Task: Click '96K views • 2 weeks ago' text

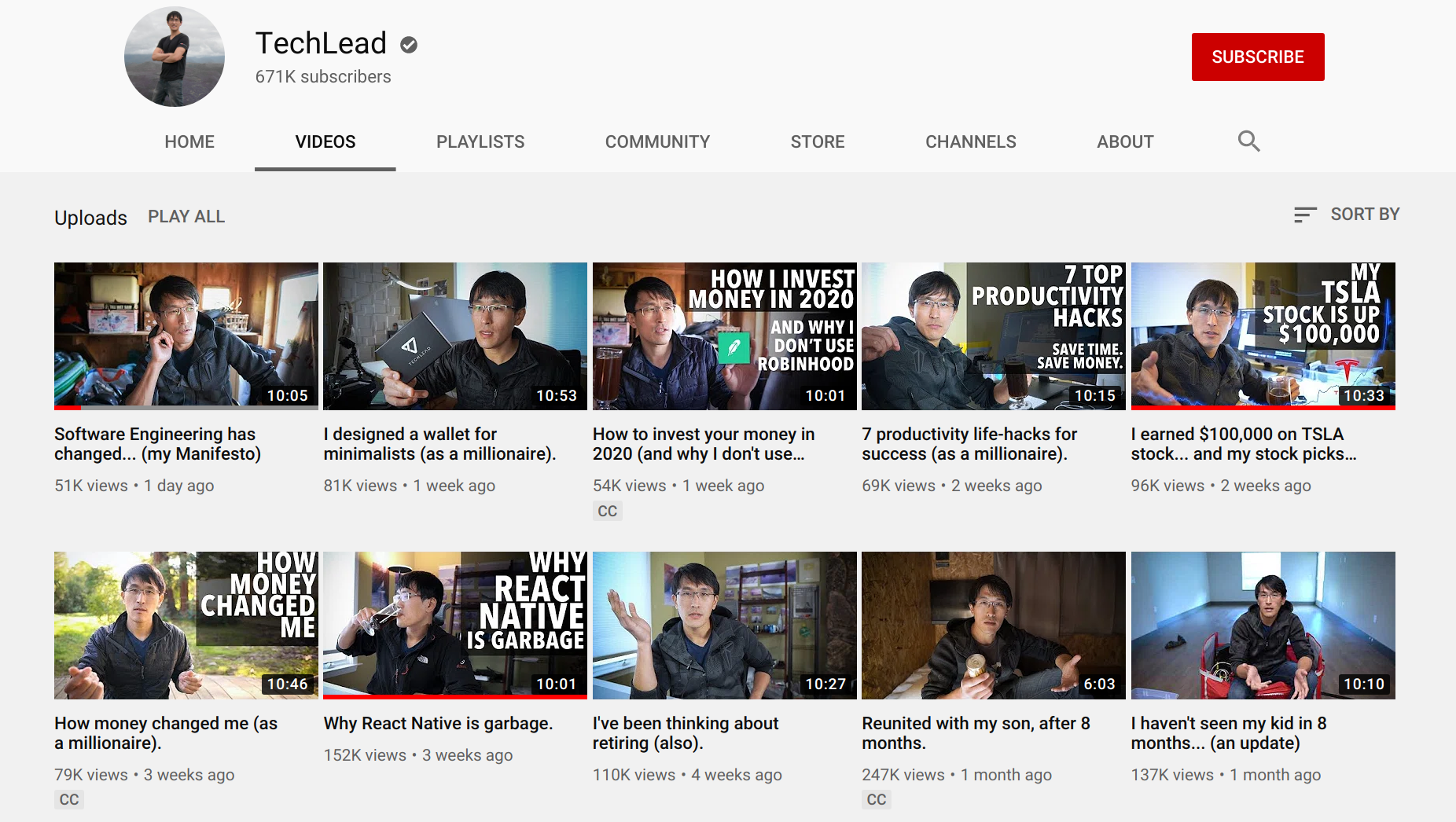Action: (x=1221, y=486)
